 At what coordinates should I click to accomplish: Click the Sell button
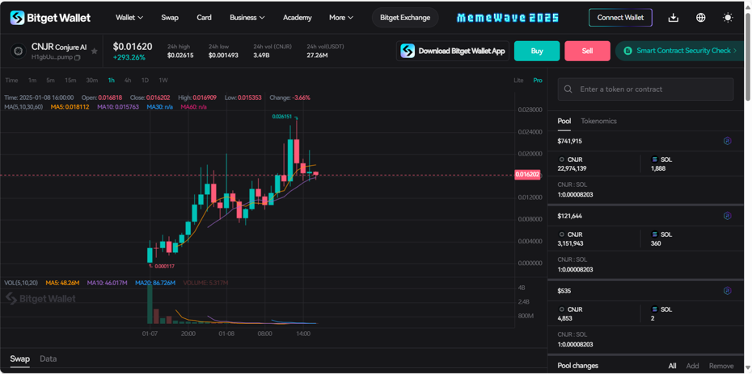coord(587,51)
